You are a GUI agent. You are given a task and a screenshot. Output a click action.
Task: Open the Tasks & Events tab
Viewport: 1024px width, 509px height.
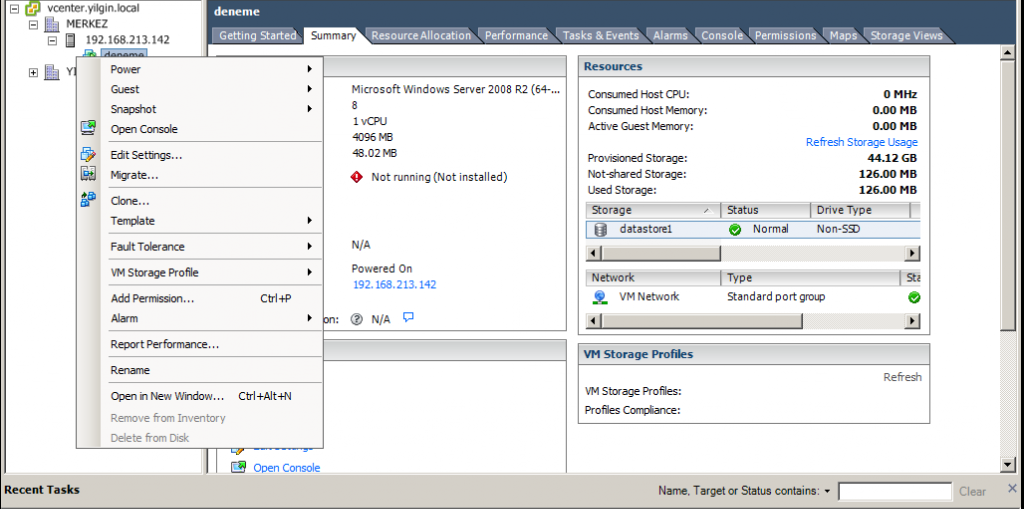pos(600,36)
